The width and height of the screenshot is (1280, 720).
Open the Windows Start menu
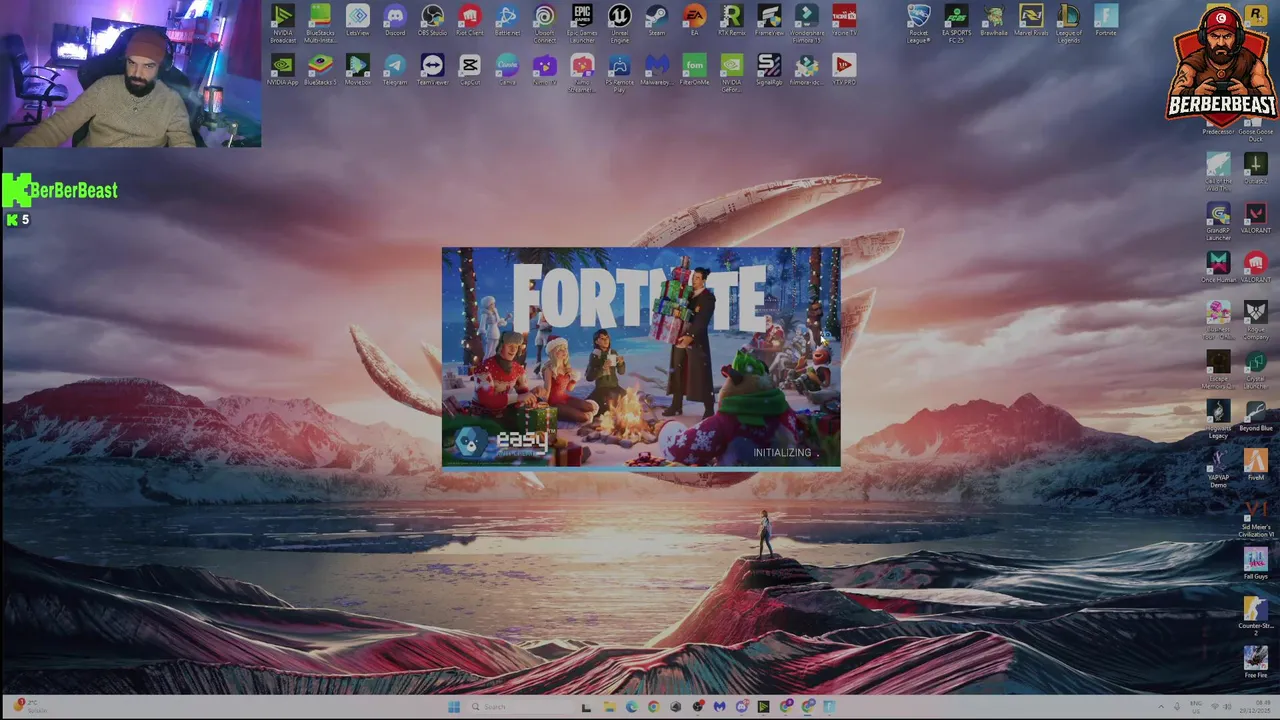(453, 707)
